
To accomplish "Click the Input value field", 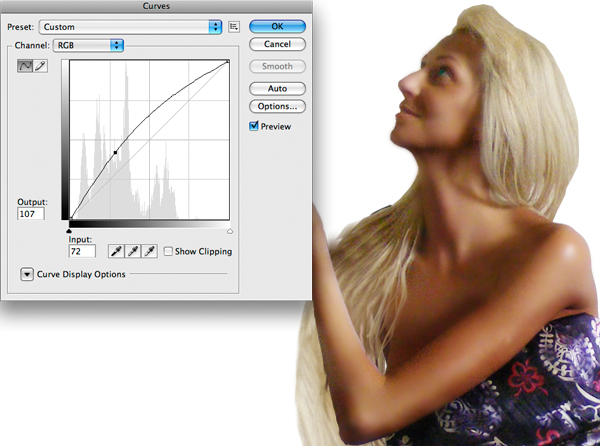I will pos(82,251).
